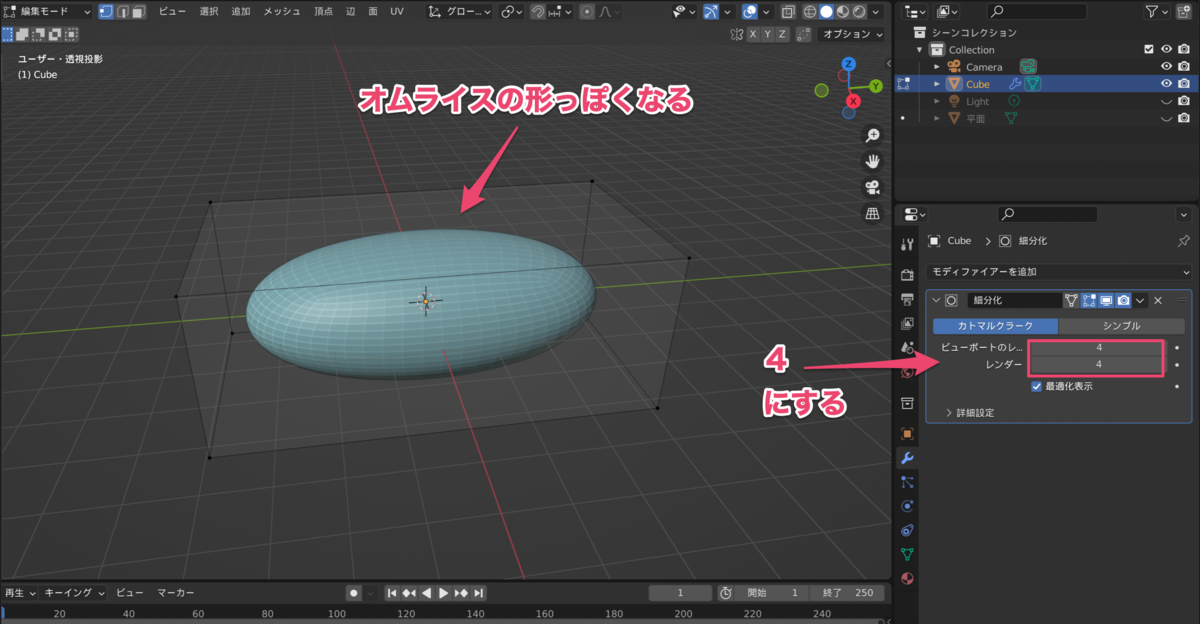Open the View Layer properties tab icon
Screen dimensions: 1200x624
click(x=908, y=323)
